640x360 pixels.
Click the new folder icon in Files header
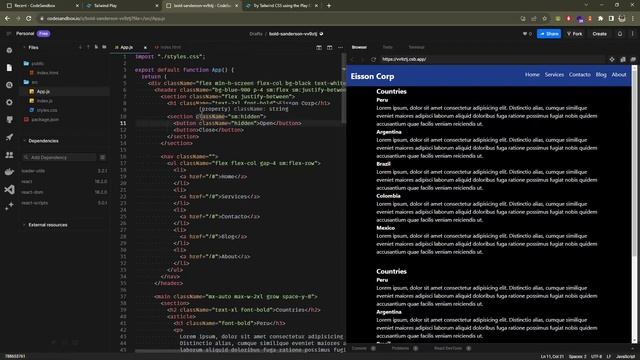click(104, 47)
